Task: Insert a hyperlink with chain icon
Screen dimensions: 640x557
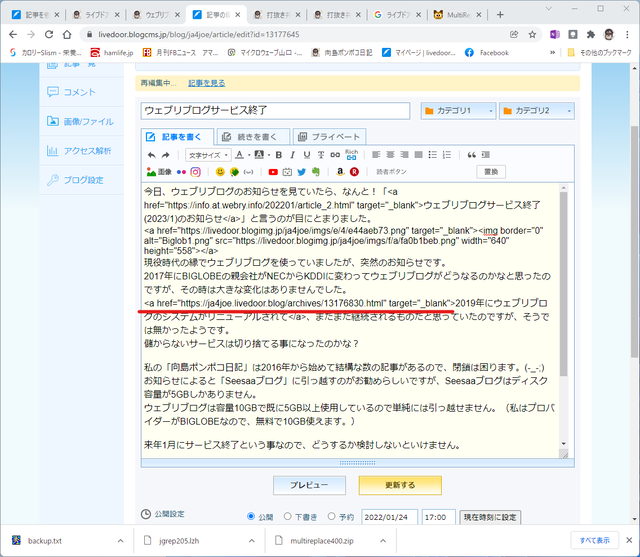Action: coord(335,155)
